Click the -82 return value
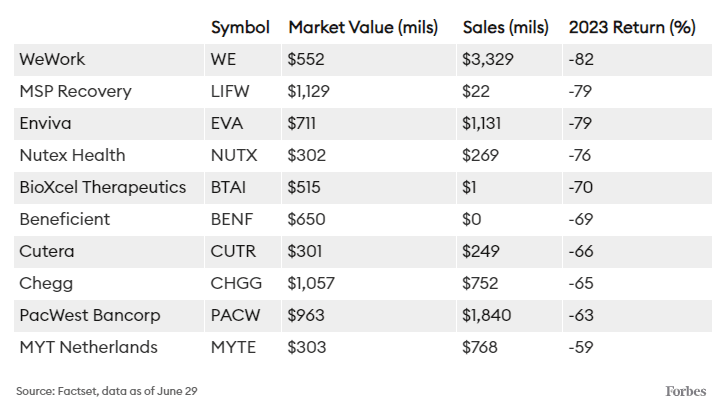The width and height of the screenshot is (720, 410). click(x=582, y=59)
